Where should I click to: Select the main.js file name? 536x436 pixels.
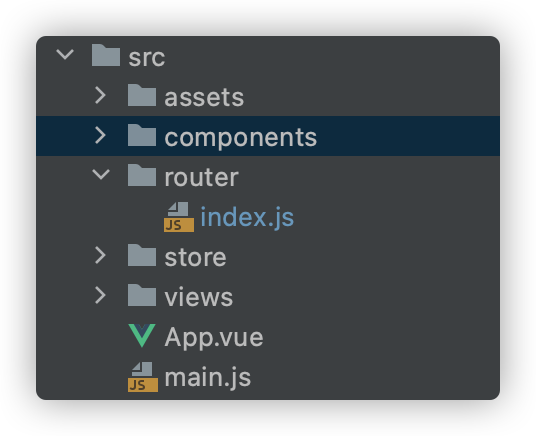point(208,378)
